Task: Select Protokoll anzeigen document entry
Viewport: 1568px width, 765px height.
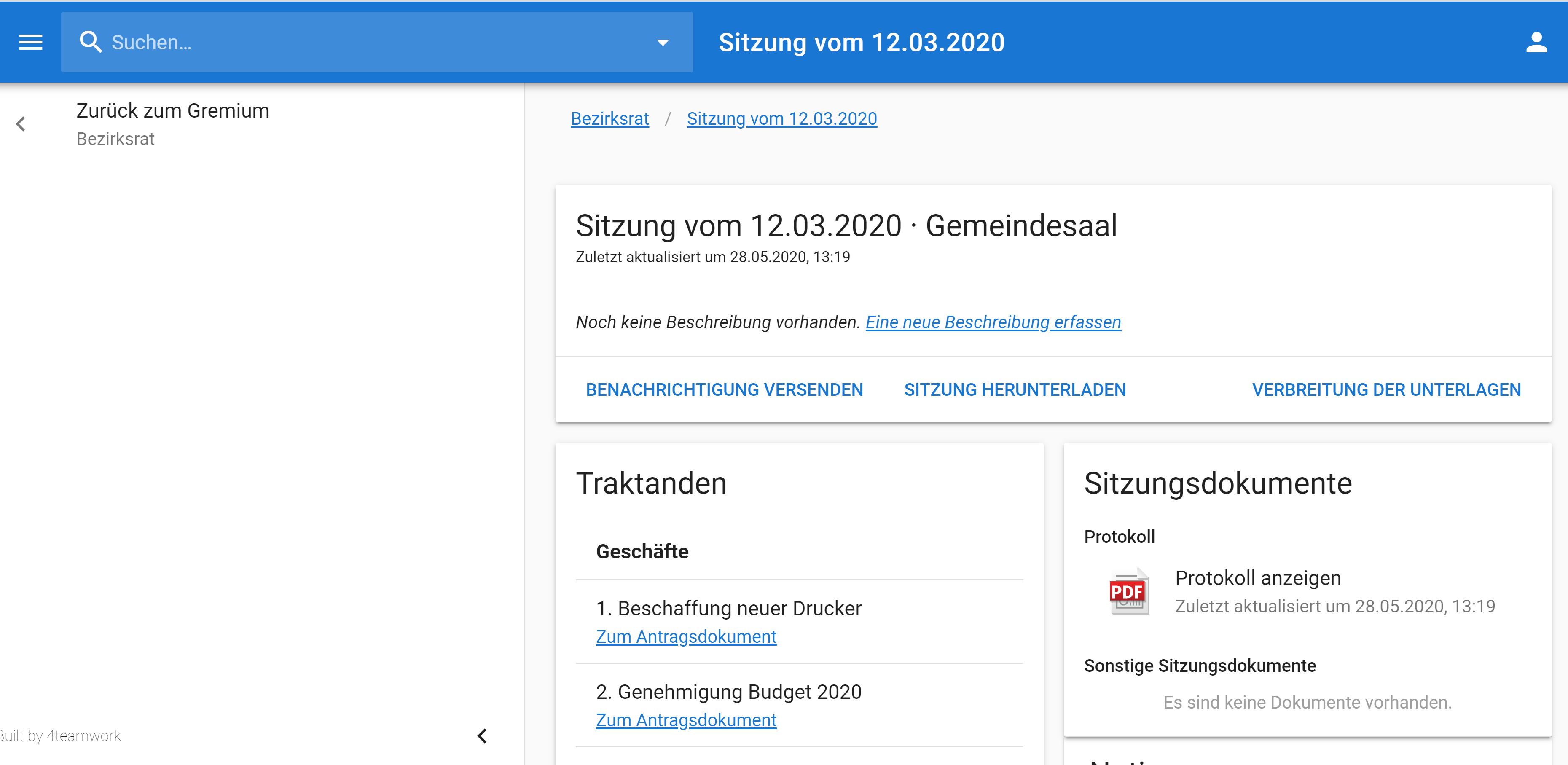Action: tap(1258, 577)
